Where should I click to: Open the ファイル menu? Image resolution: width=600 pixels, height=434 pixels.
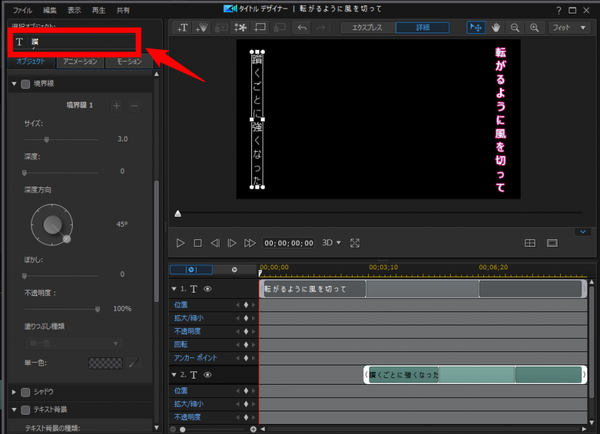23,10
